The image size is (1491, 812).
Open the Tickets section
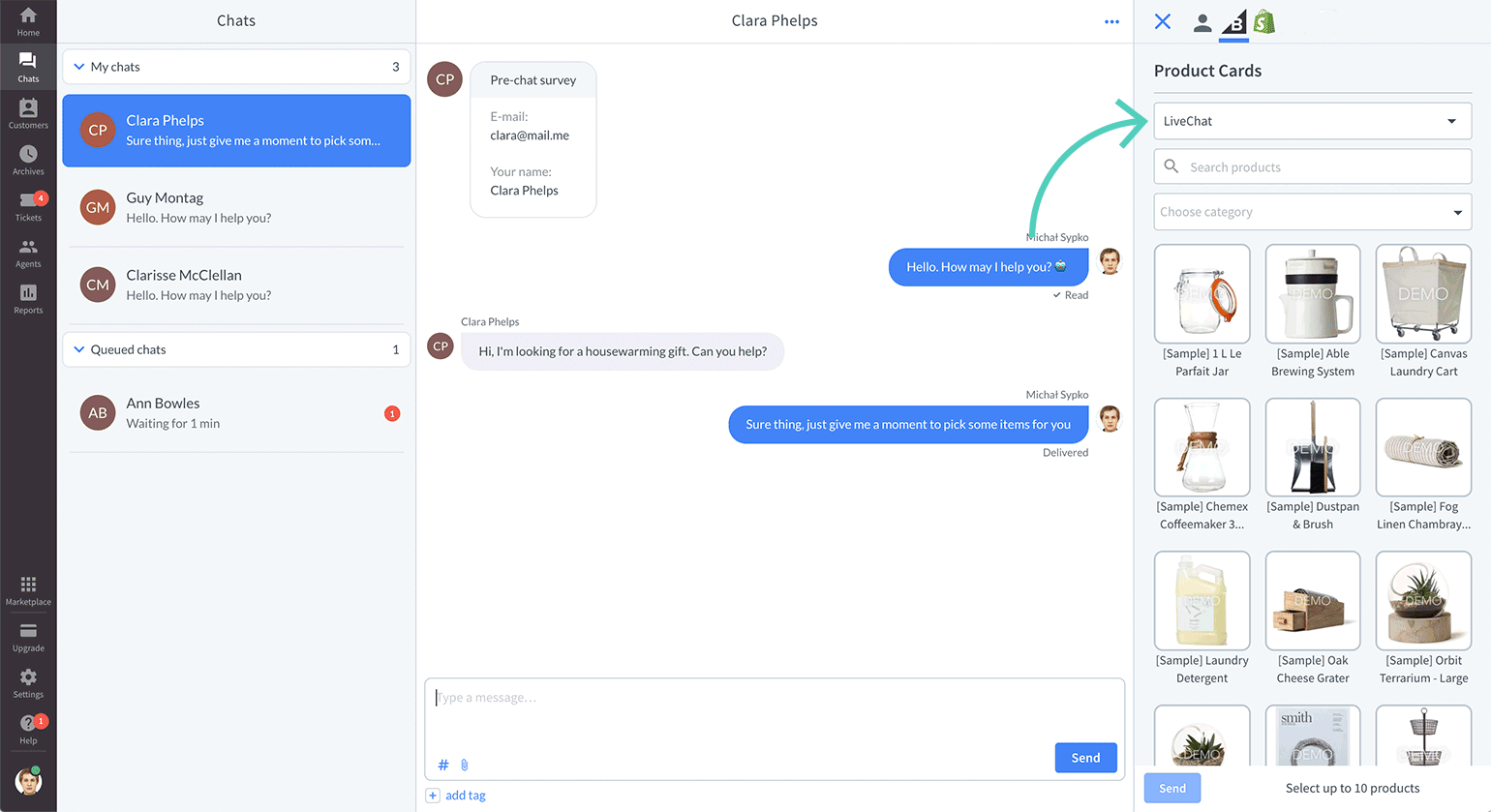(28, 206)
